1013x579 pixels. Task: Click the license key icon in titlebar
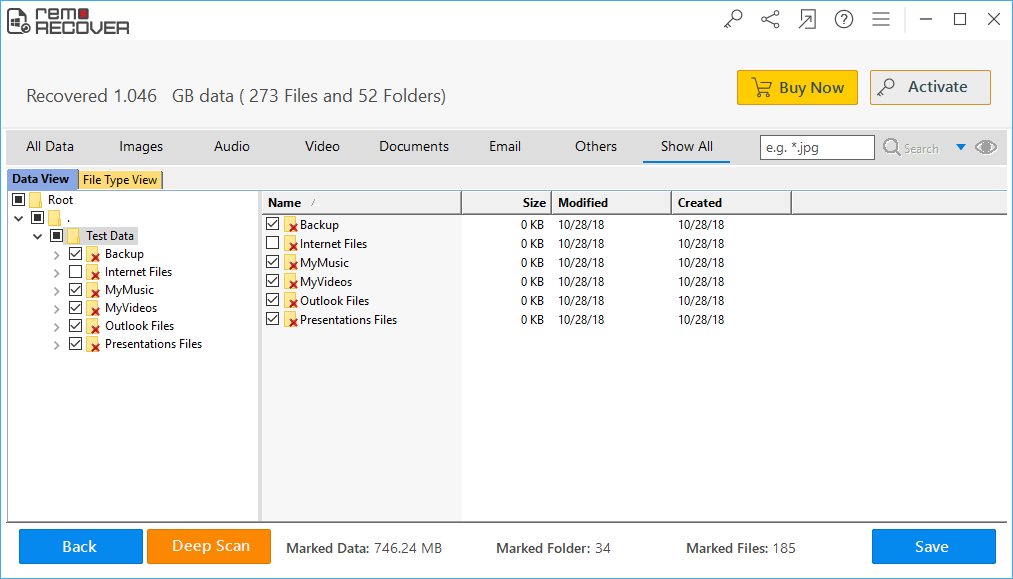733,18
